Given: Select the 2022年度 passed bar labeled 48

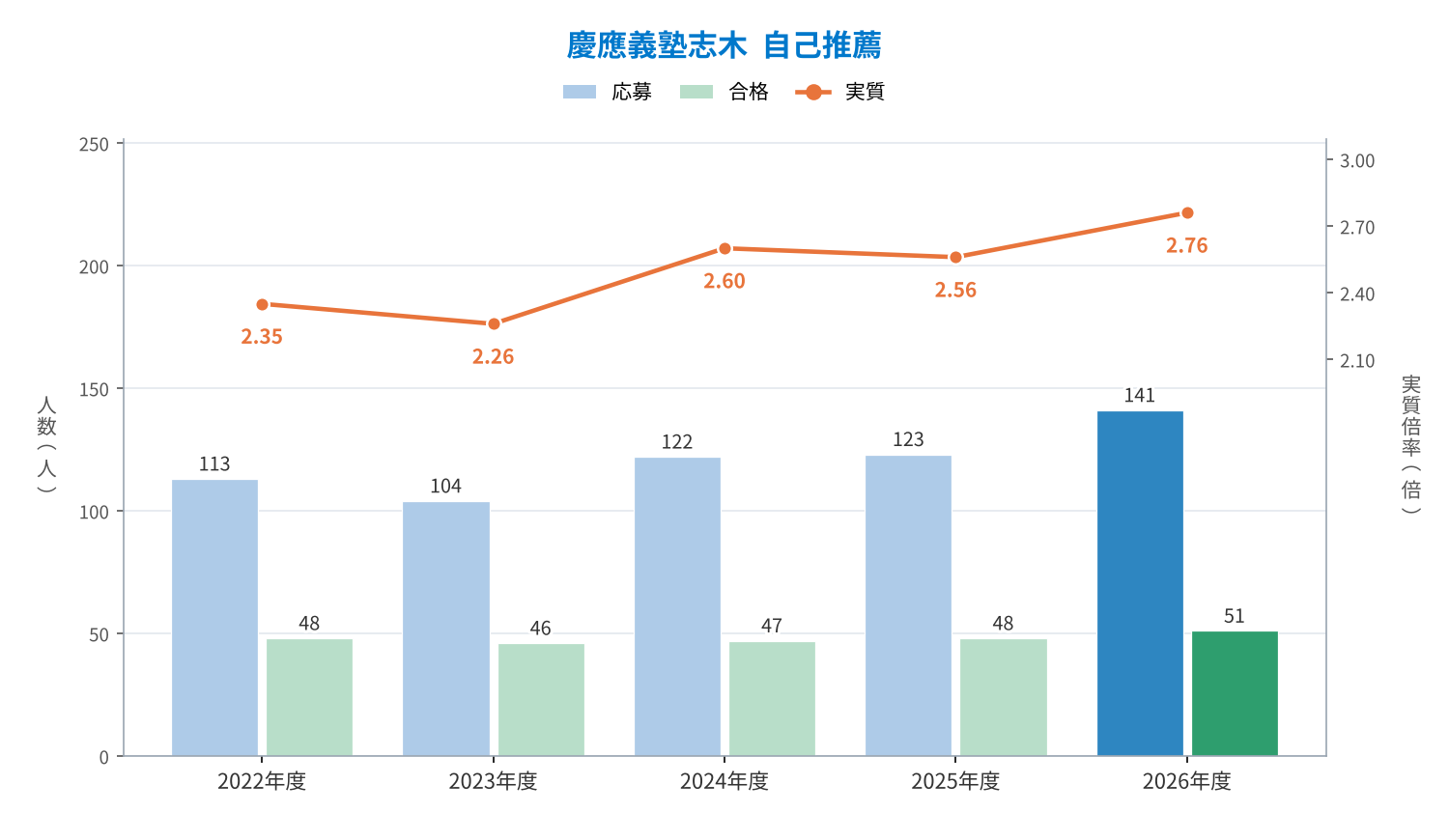Looking at the screenshot, I should (x=309, y=697).
